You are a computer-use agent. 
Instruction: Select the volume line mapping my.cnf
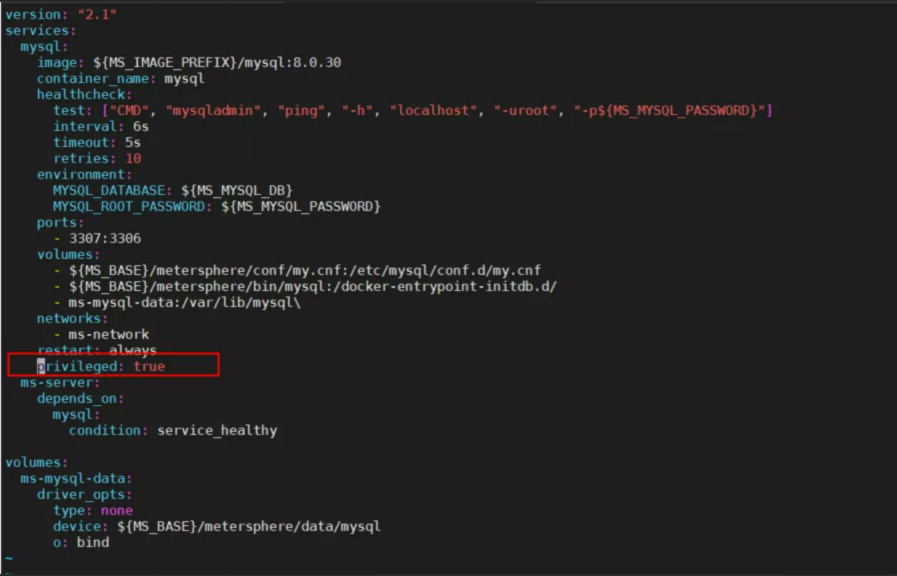coord(297,271)
